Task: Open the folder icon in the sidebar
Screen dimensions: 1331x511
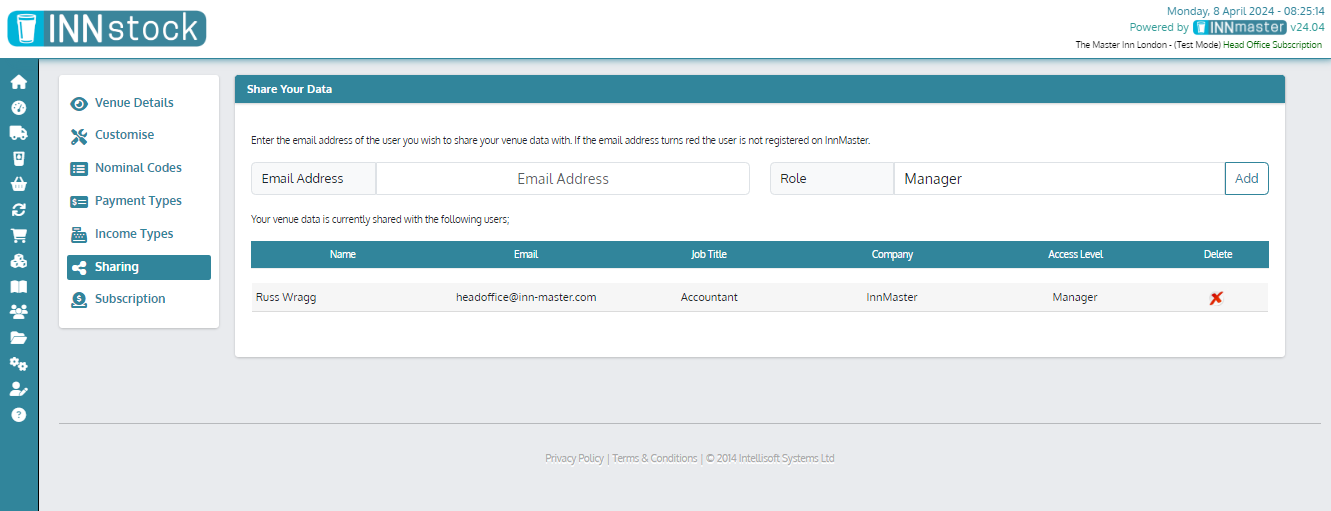Action: pyautogui.click(x=18, y=338)
